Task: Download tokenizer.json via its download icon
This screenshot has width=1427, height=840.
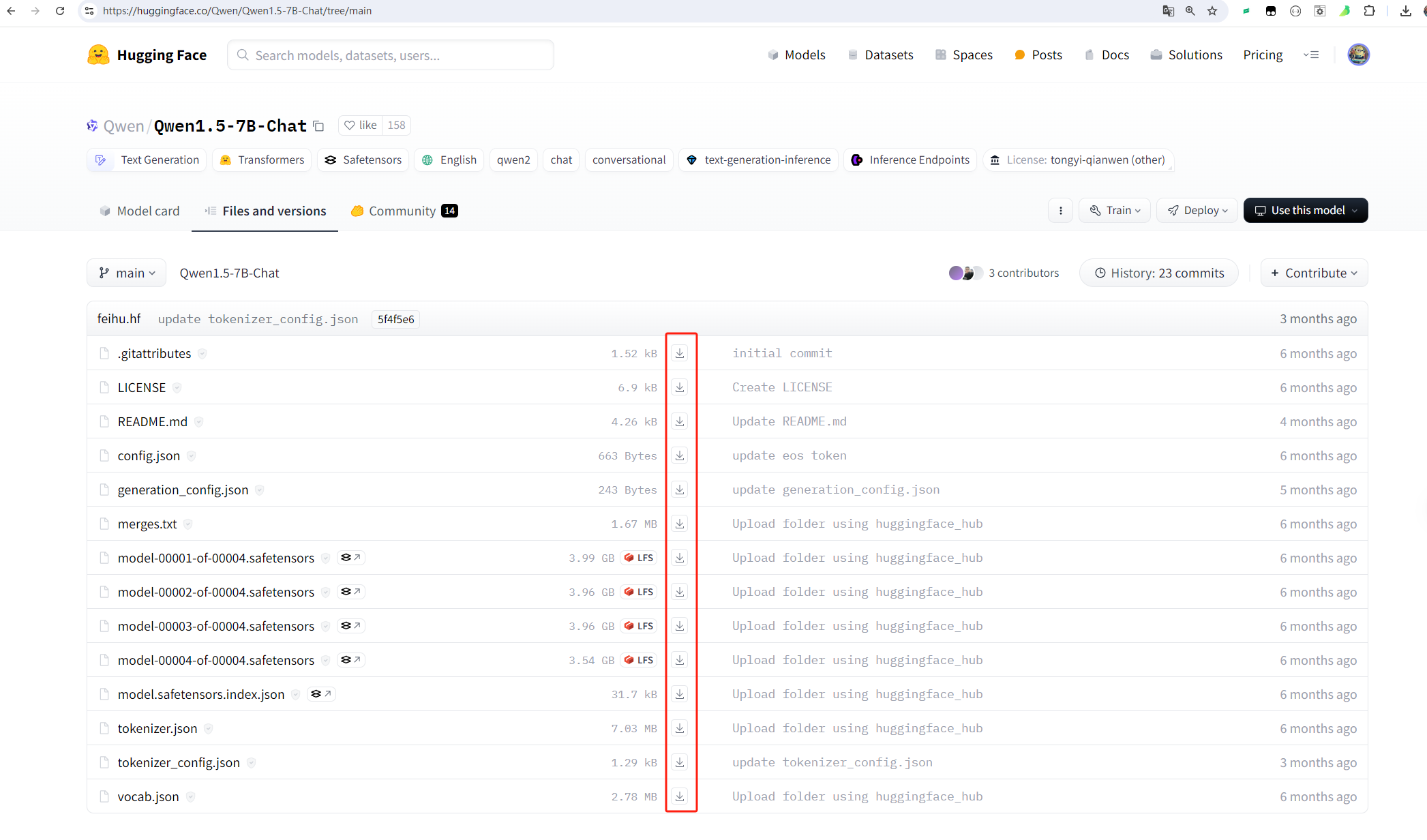Action: pyautogui.click(x=680, y=728)
